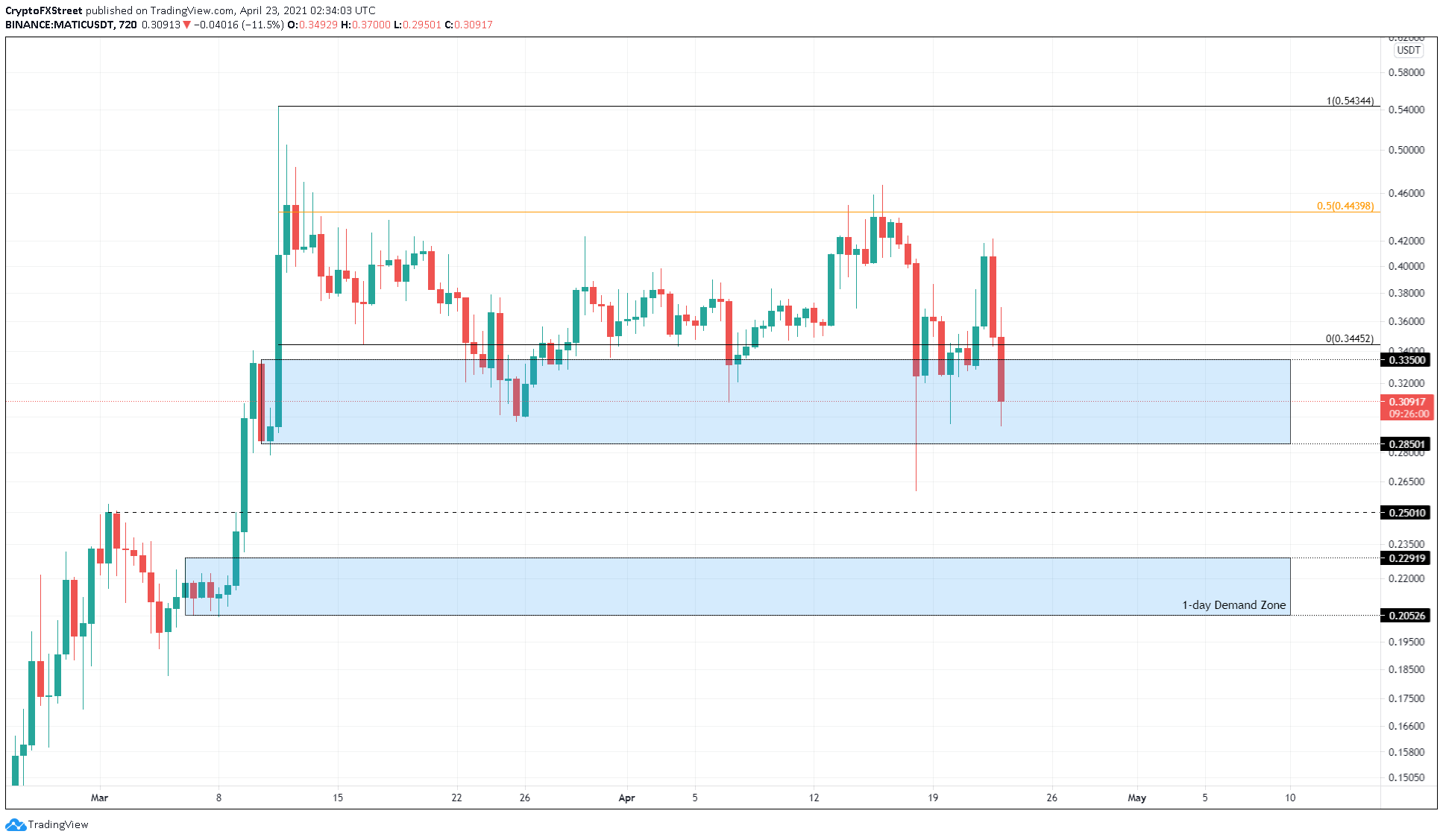Viewport: 1443px width, 840px height.
Task: Click the 26 date label right of 19
Action: [1051, 798]
